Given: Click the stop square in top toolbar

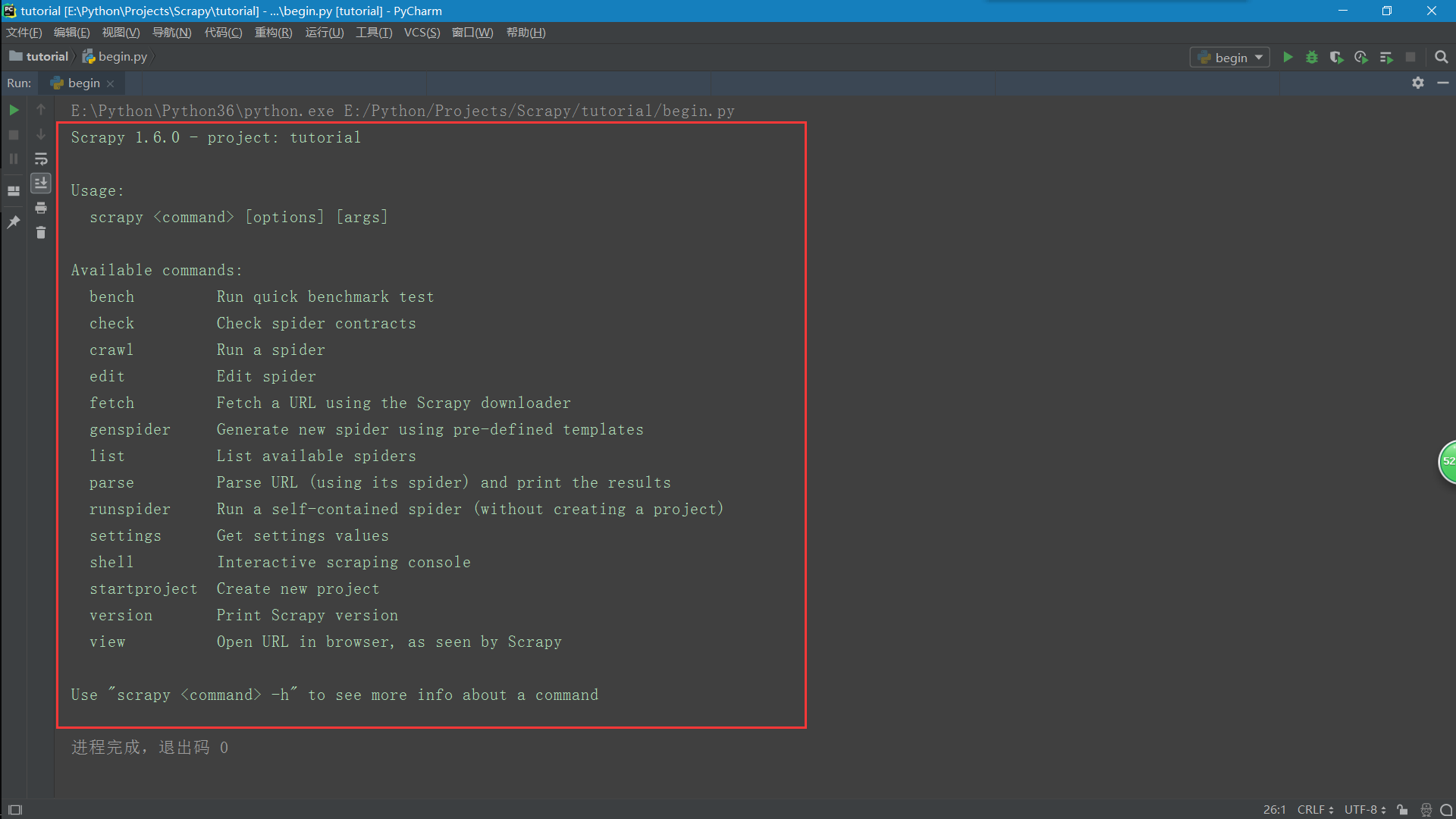Looking at the screenshot, I should 1410,57.
